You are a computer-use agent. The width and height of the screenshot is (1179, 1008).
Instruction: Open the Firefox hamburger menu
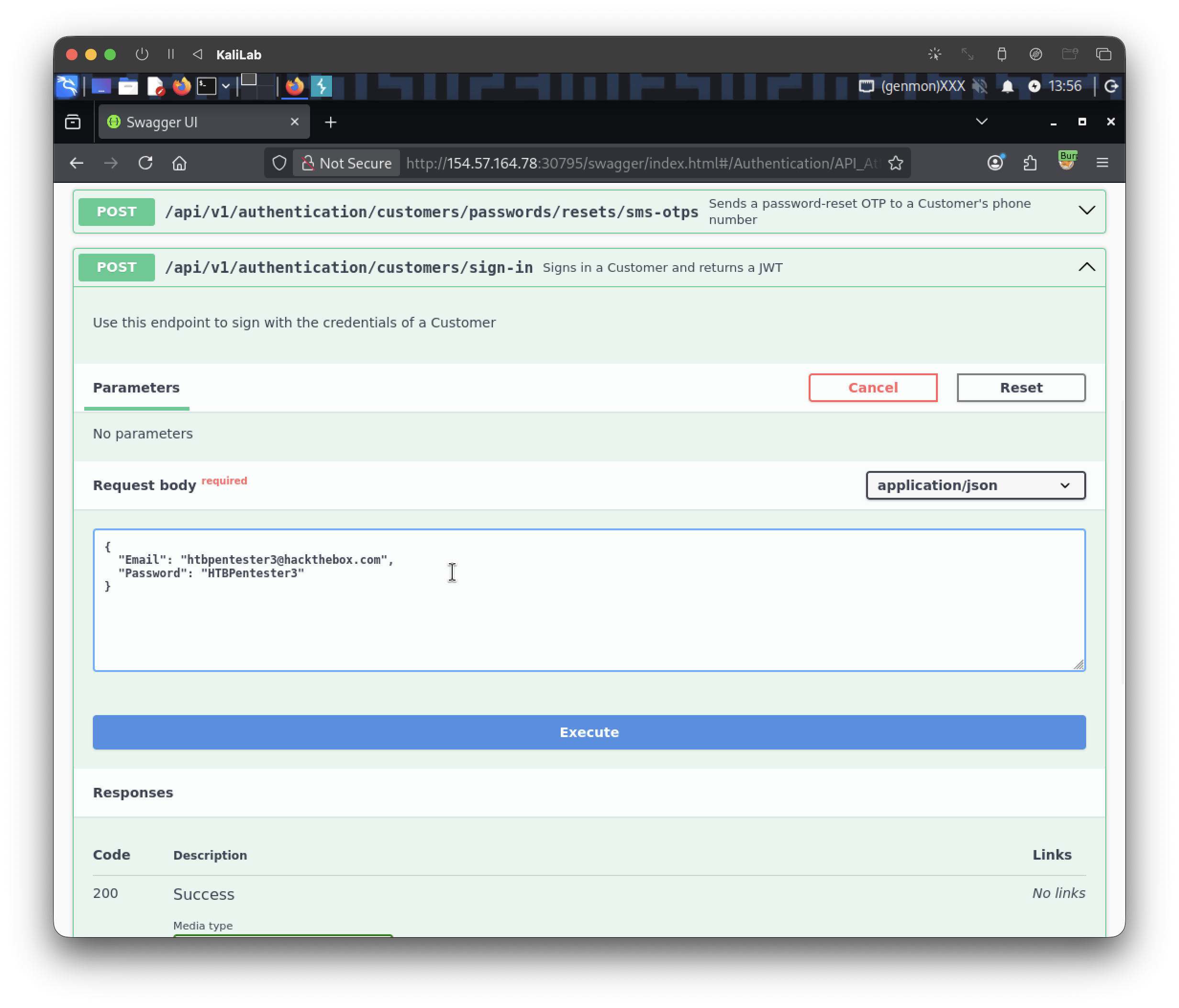[1102, 163]
